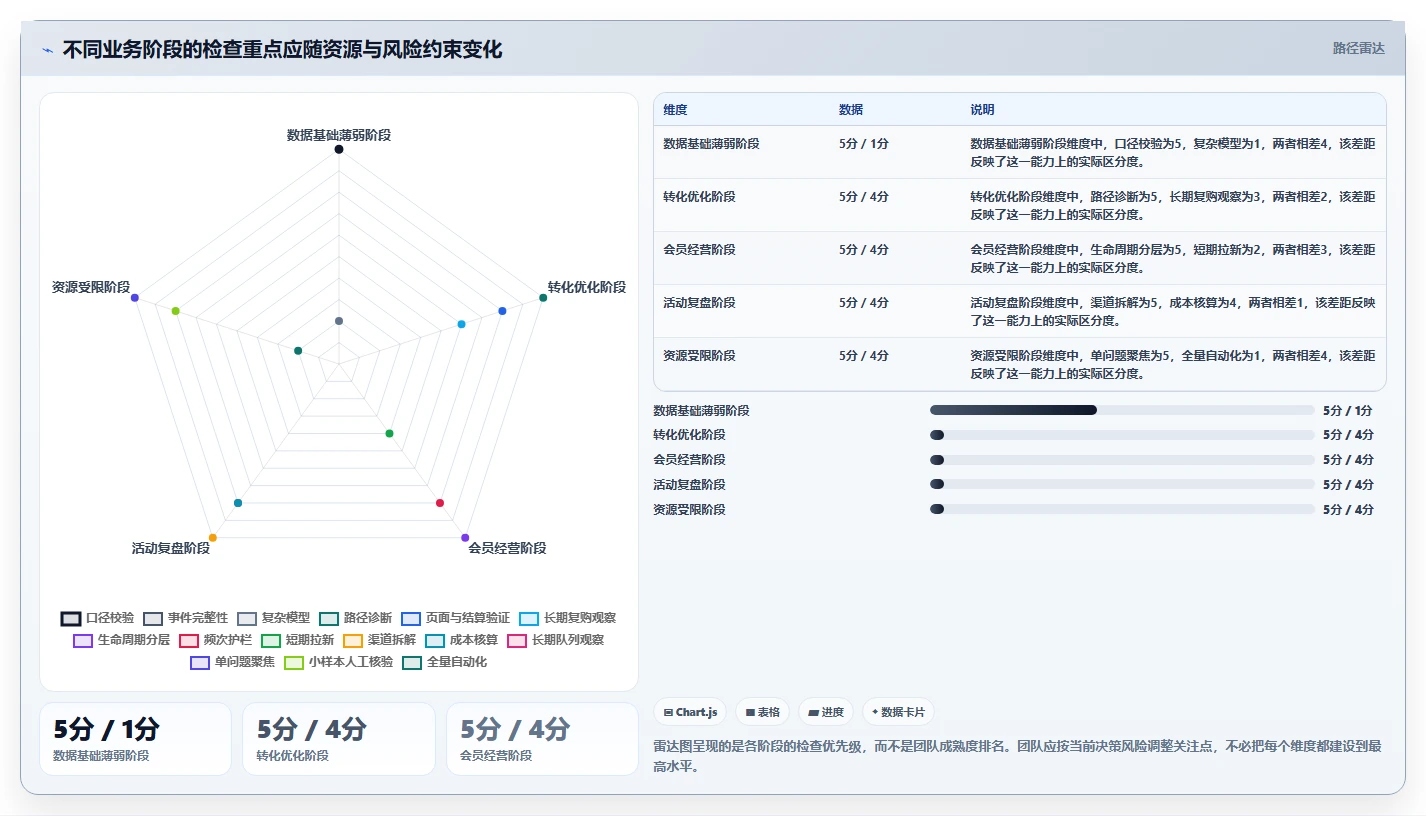The width and height of the screenshot is (1426, 816).
Task: Click the red data point on the radar
Action: point(440,503)
